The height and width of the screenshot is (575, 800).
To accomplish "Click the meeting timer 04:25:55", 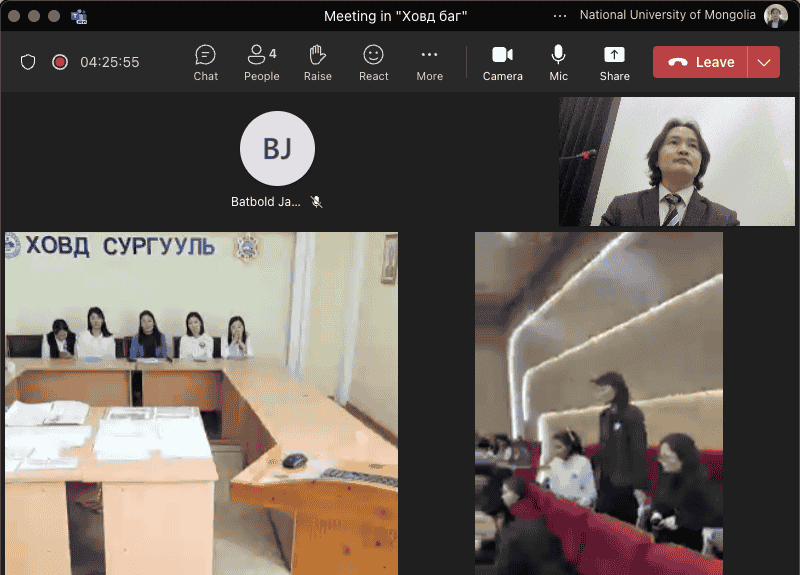I will (110, 62).
